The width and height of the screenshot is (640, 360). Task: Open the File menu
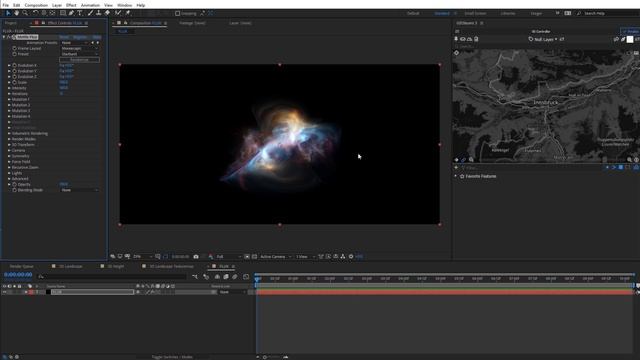[x=6, y=5]
